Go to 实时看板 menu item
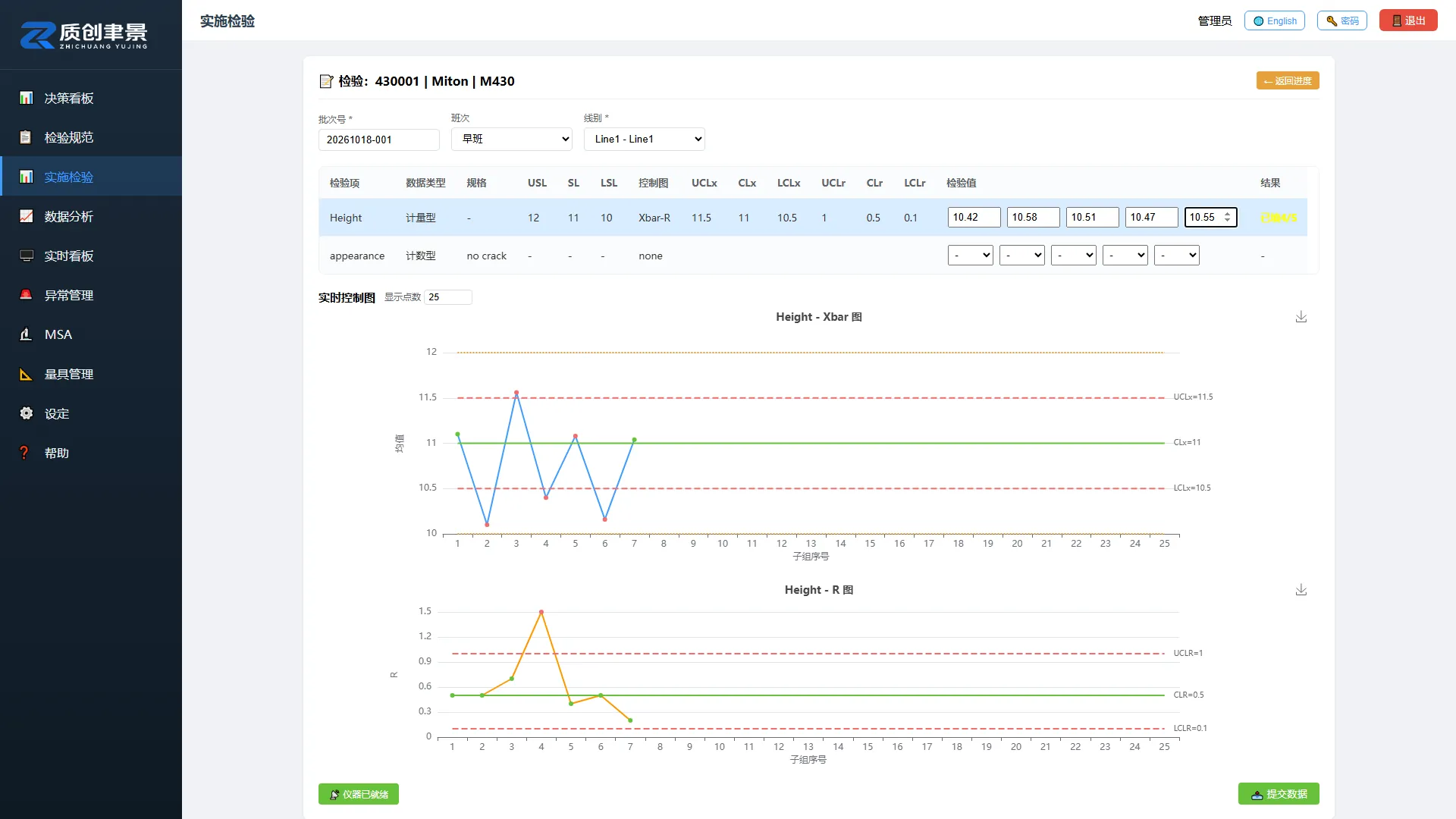This screenshot has width=1456, height=819. tap(91, 256)
